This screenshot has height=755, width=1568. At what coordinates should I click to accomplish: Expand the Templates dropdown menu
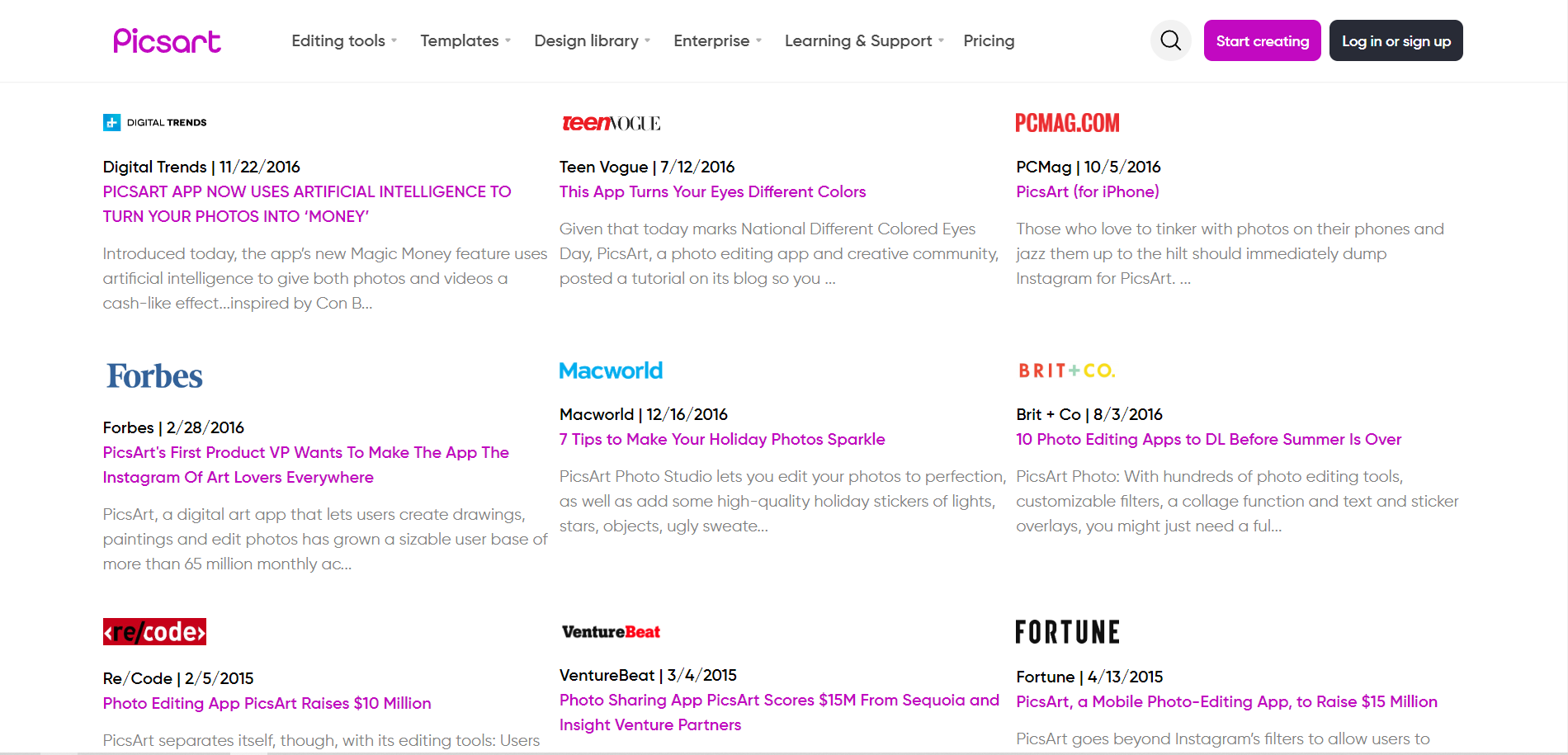click(465, 40)
